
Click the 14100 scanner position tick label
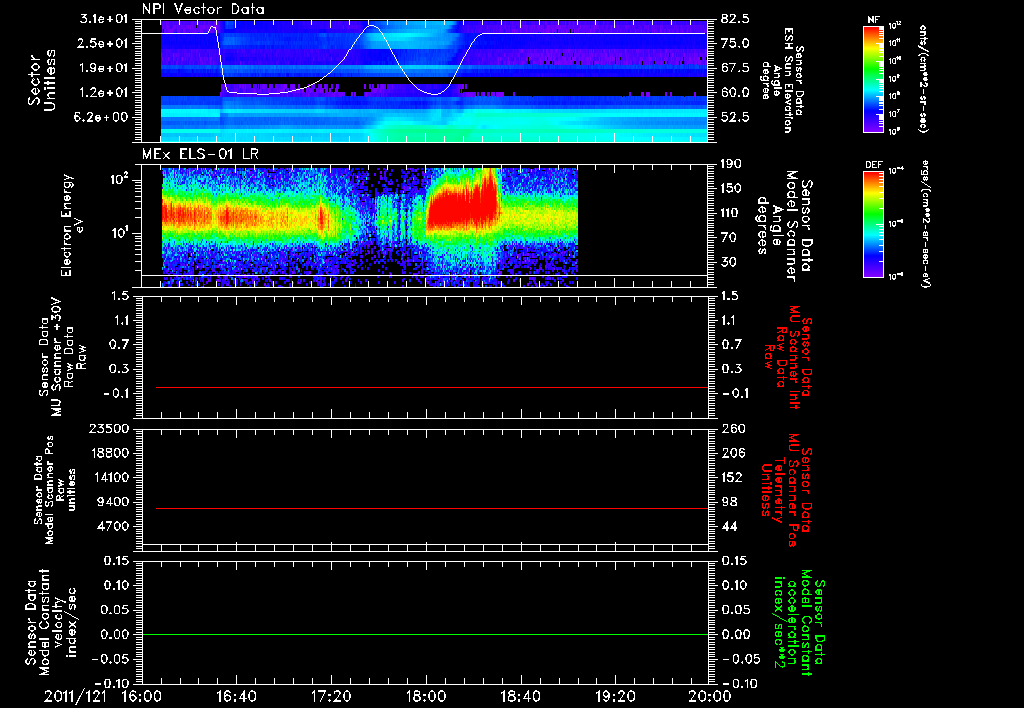point(109,477)
